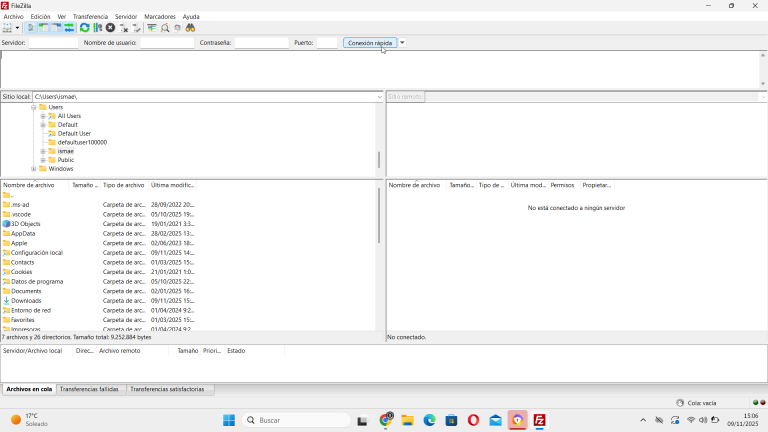Viewport: 768px width, 432px height.
Task: Switch to the Transferencias fallidas tab
Action: [89, 389]
